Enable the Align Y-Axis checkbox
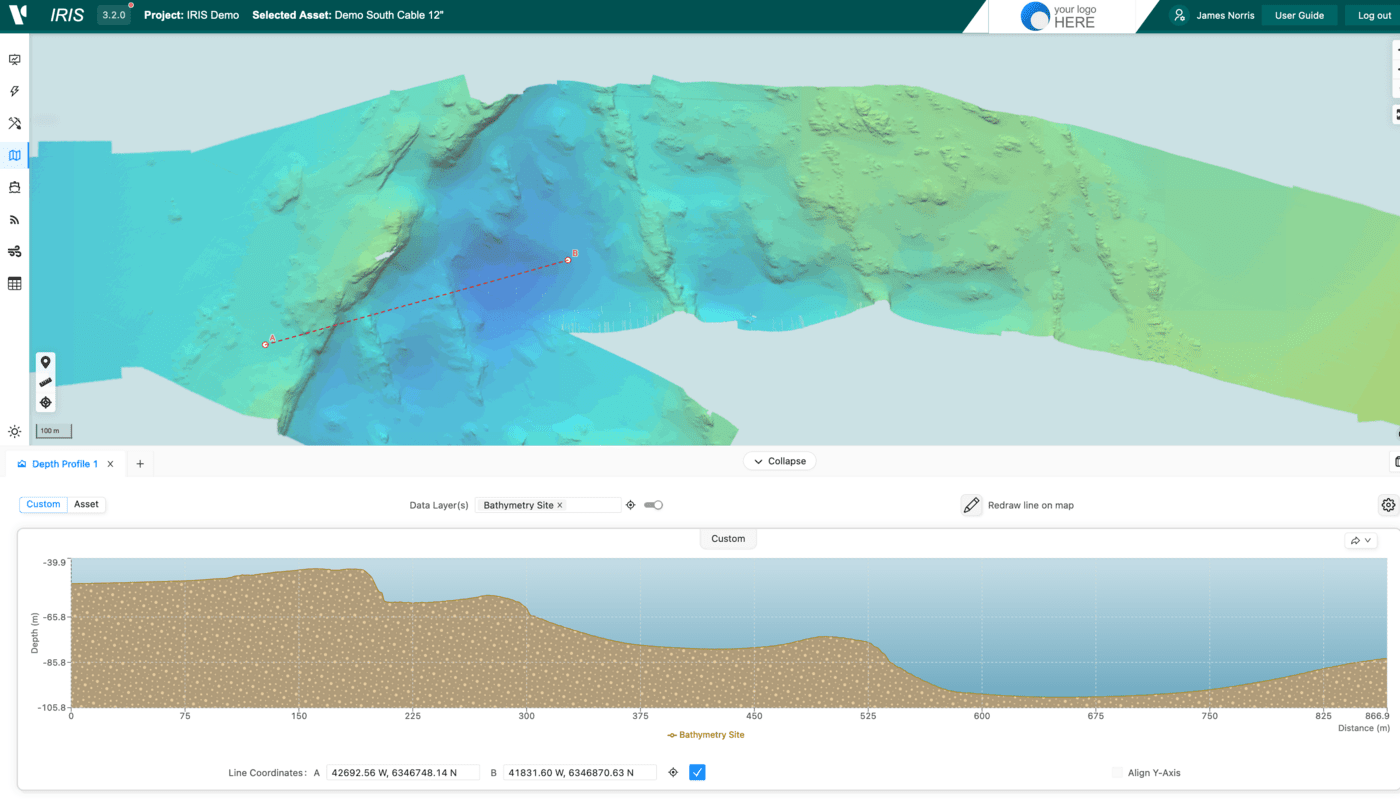 point(1117,773)
